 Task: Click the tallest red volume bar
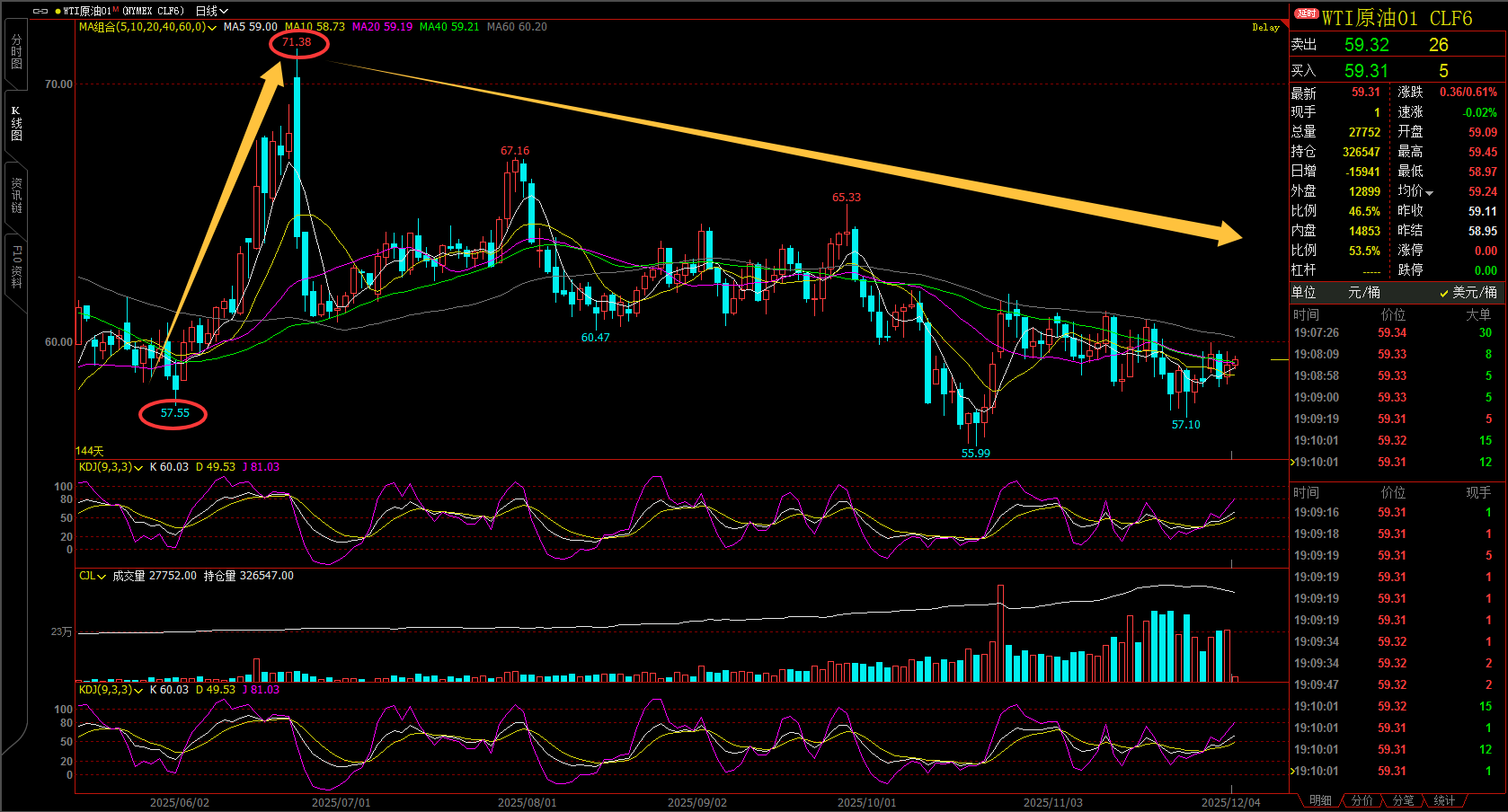1000,633
